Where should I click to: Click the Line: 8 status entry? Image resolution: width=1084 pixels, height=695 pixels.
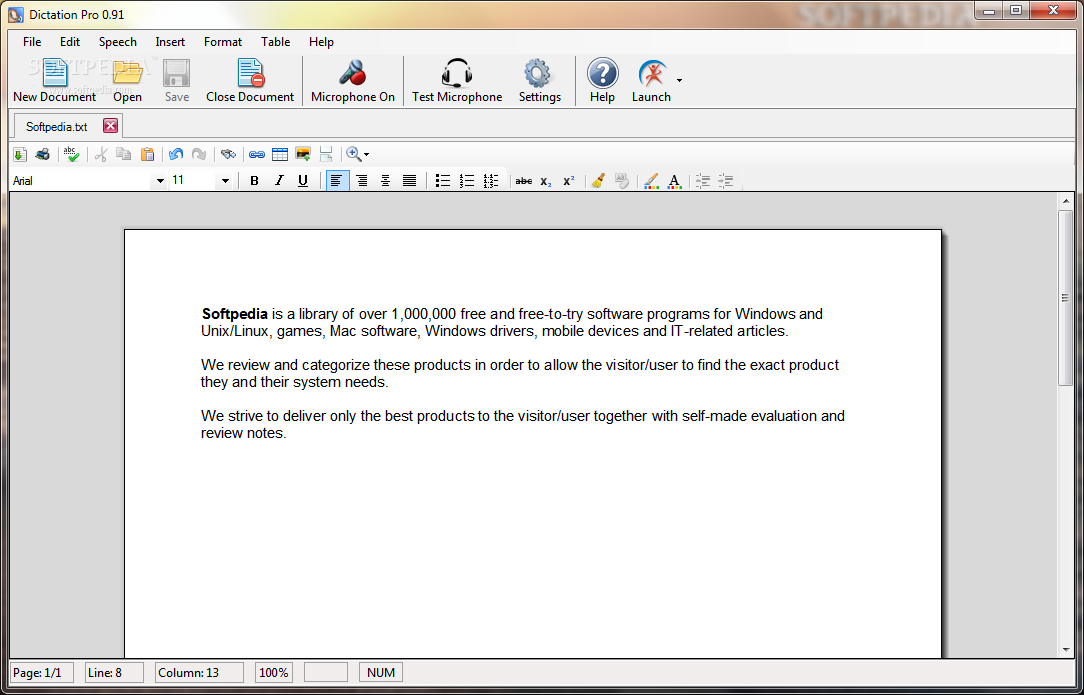pyautogui.click(x=114, y=672)
